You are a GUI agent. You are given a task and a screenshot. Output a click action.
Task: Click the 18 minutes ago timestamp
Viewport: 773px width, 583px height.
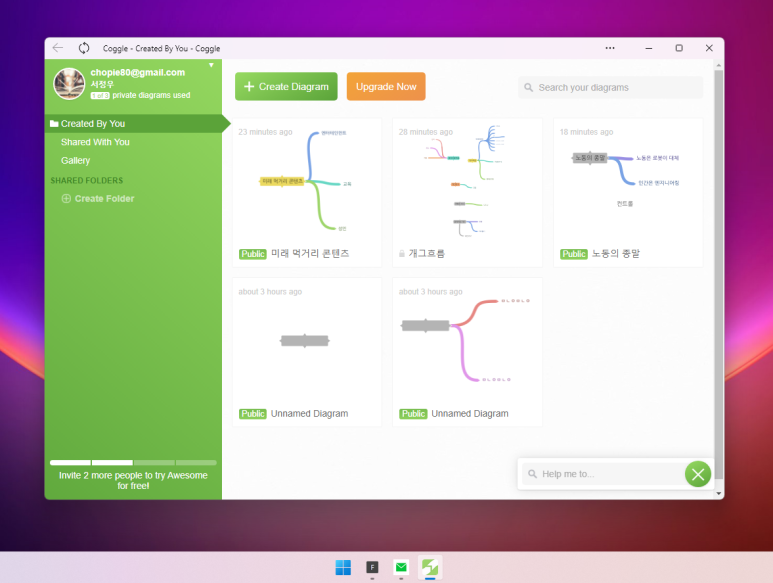[x=587, y=132]
